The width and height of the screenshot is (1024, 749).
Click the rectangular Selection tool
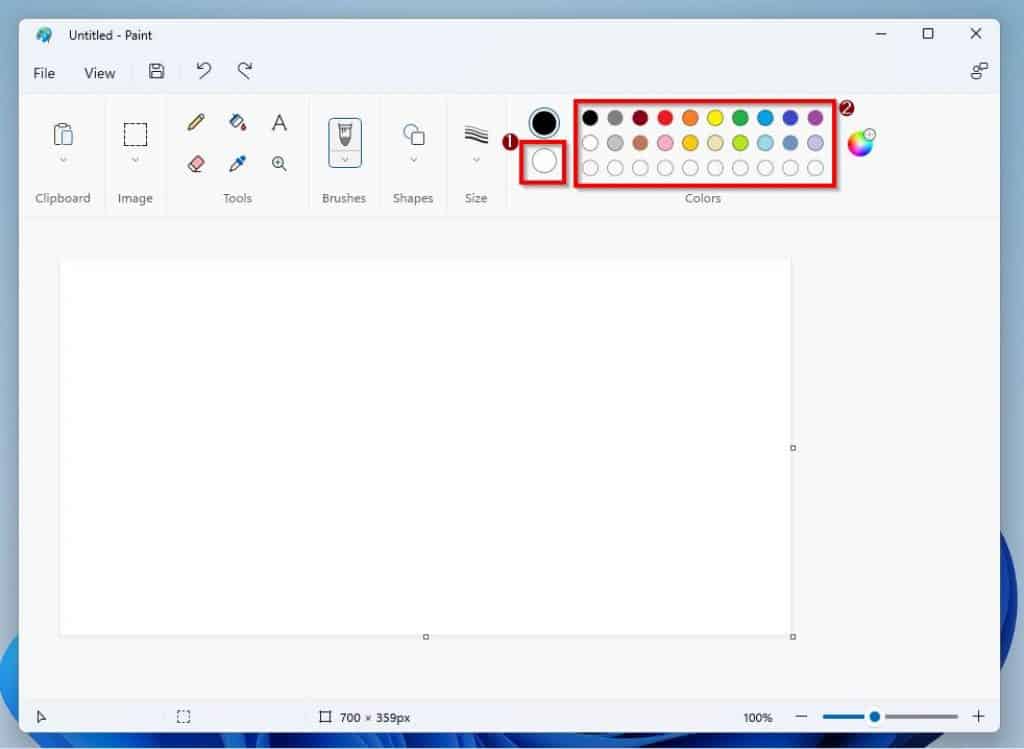point(135,135)
